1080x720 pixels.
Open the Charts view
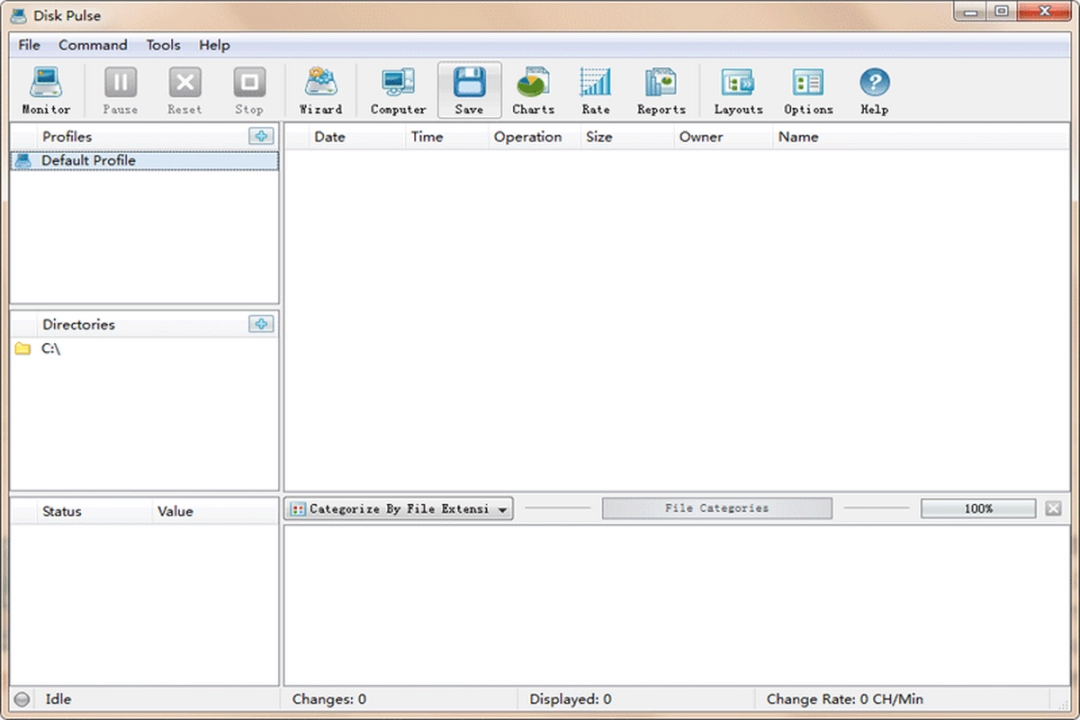pyautogui.click(x=533, y=90)
